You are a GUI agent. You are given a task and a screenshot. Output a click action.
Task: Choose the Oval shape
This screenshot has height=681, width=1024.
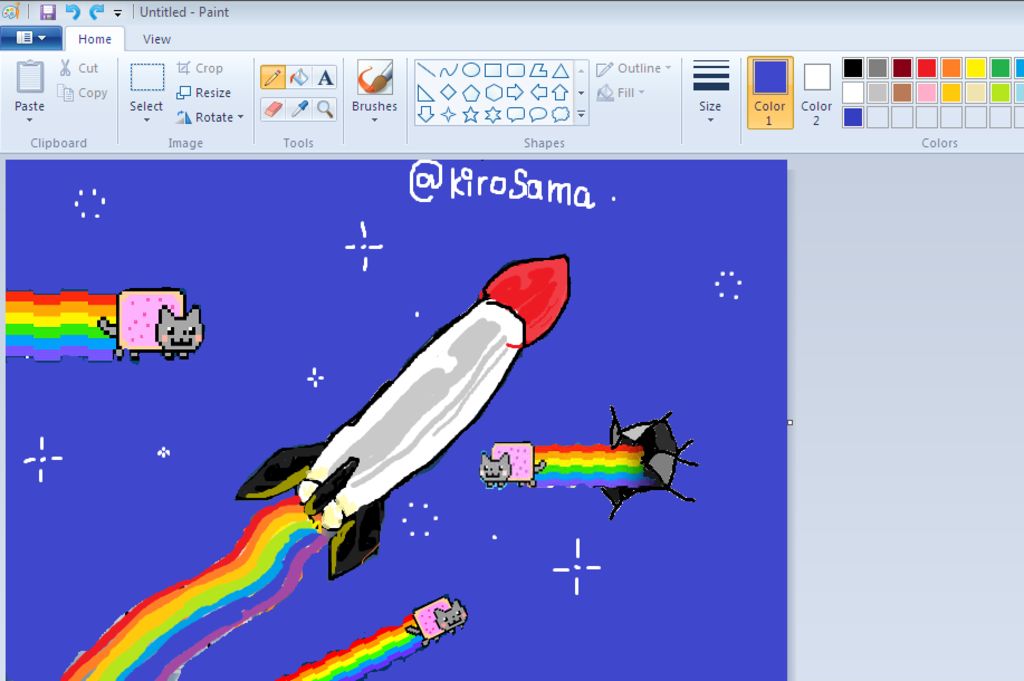click(471, 70)
